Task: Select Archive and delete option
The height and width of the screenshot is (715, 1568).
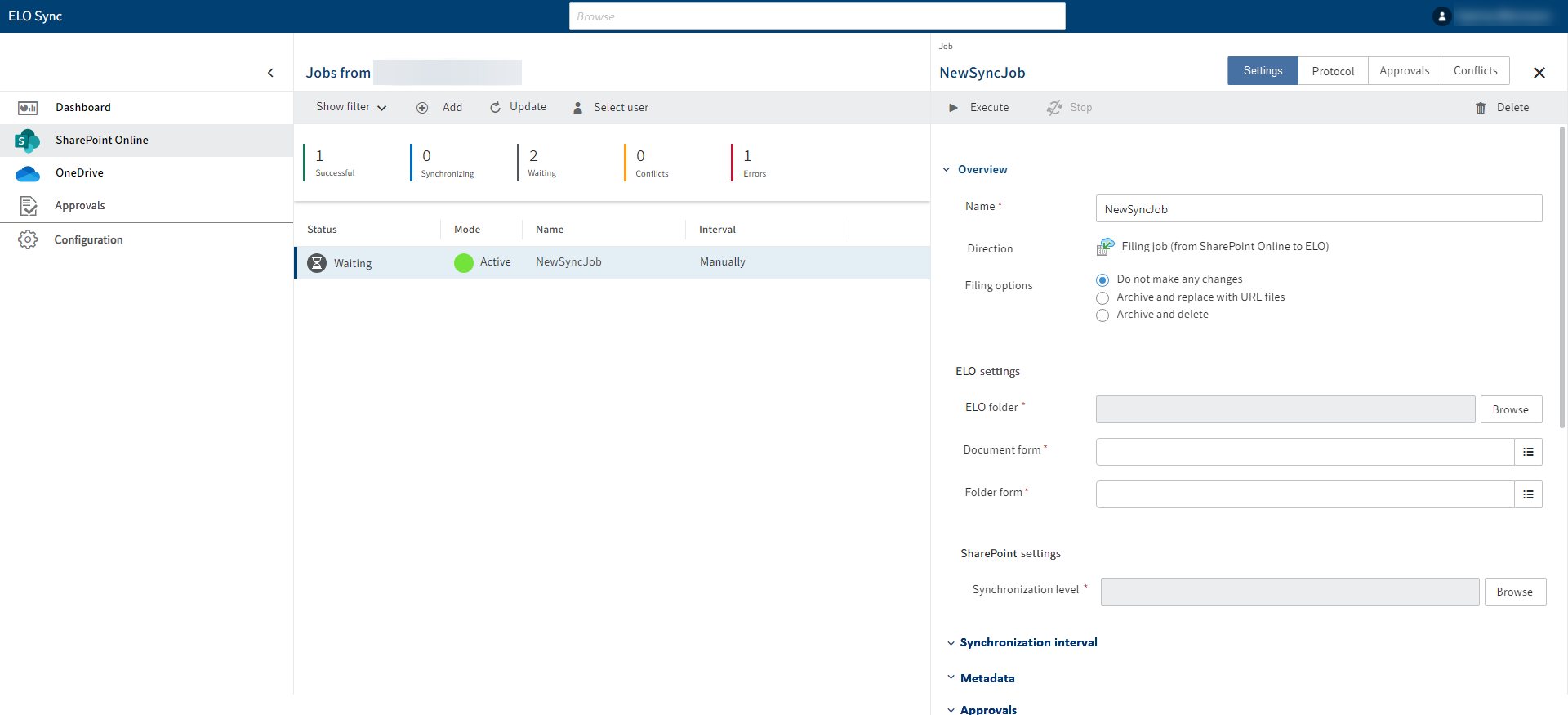Action: coord(1102,315)
